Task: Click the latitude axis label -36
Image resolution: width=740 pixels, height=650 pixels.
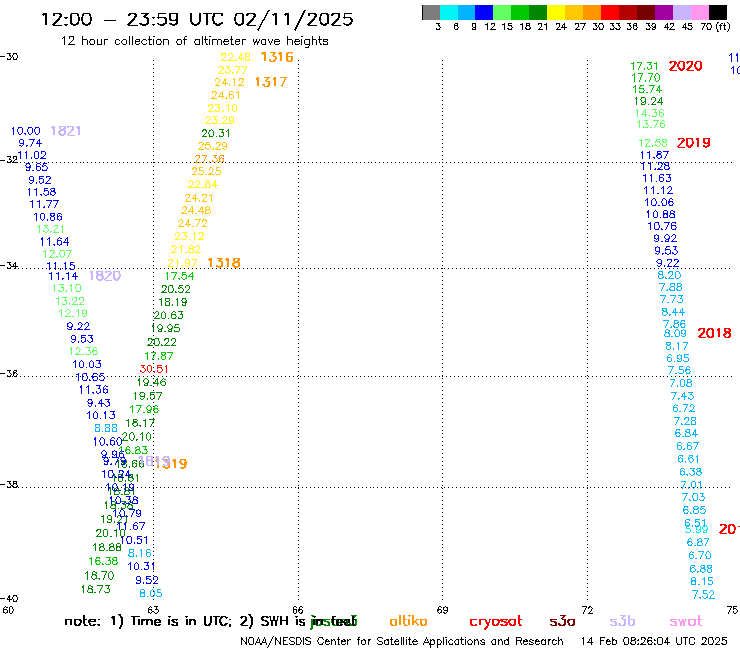Action: (x=9, y=373)
